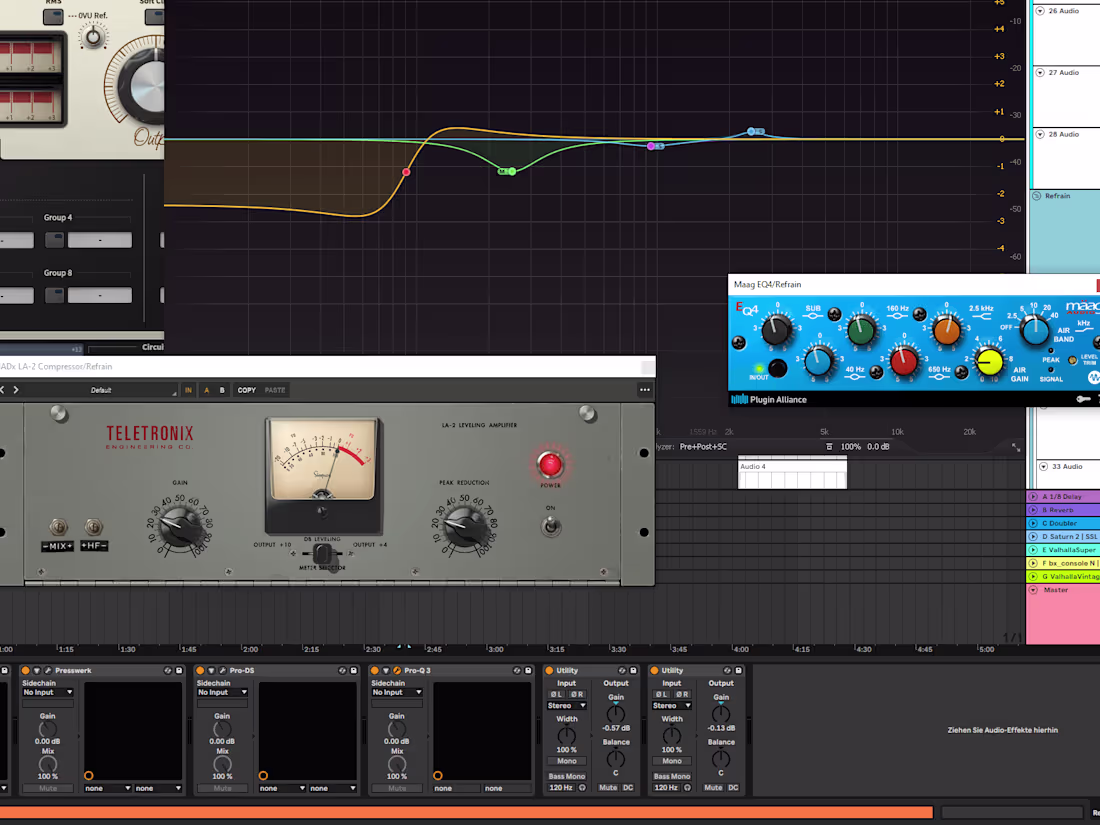Viewport: 1100px width, 825px height.
Task: Expand the Master track disclosure triangle
Action: (1033, 590)
